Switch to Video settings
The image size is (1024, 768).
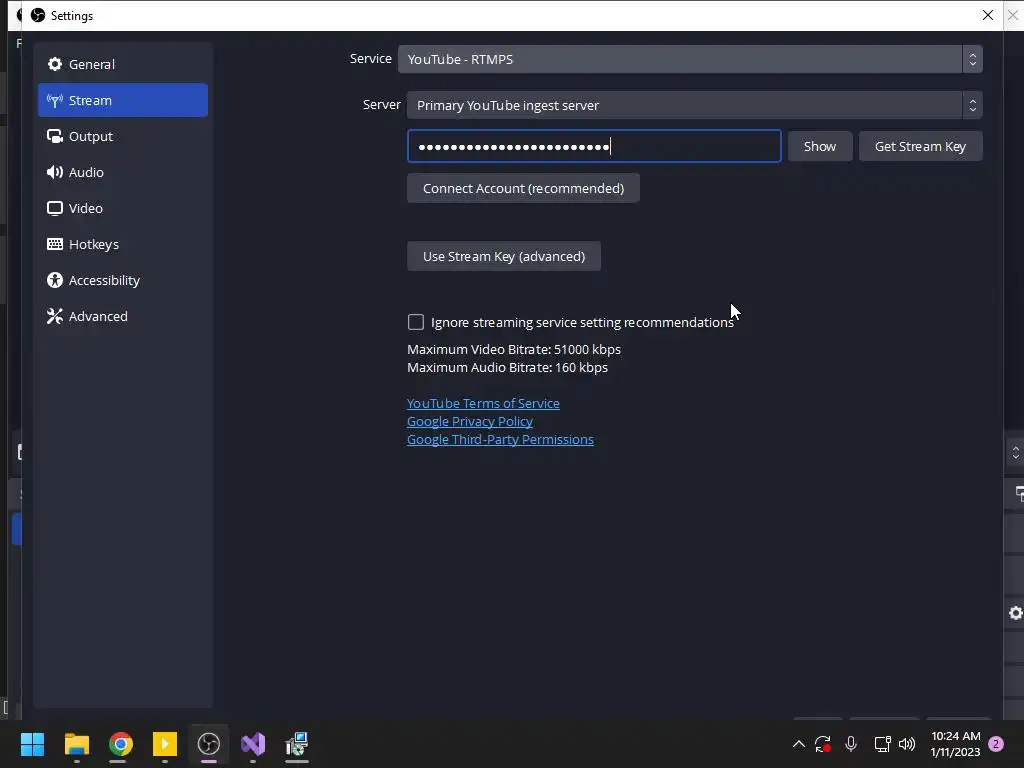pyautogui.click(x=123, y=208)
